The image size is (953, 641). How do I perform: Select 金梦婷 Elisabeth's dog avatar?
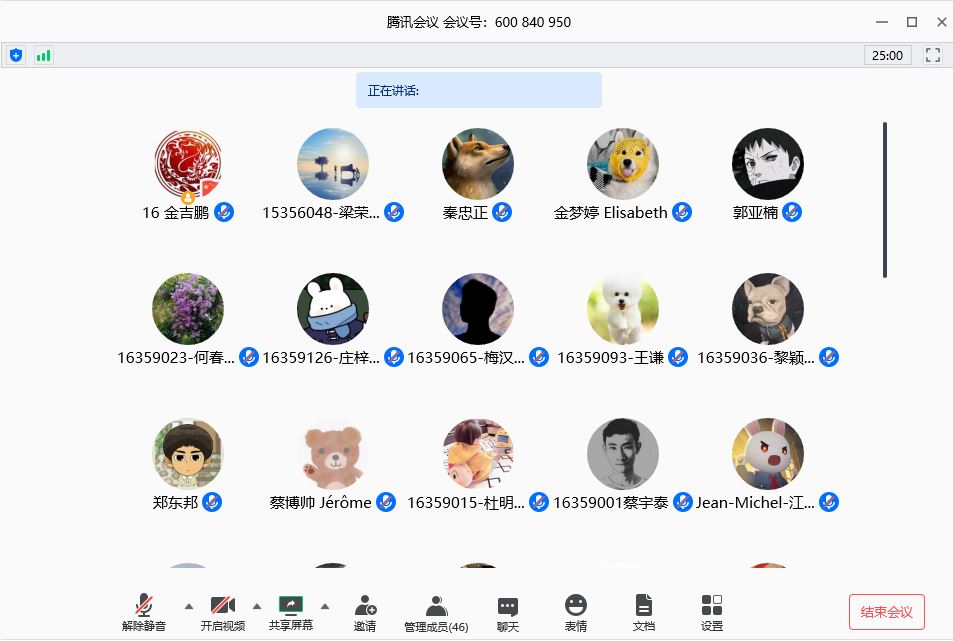click(622, 164)
